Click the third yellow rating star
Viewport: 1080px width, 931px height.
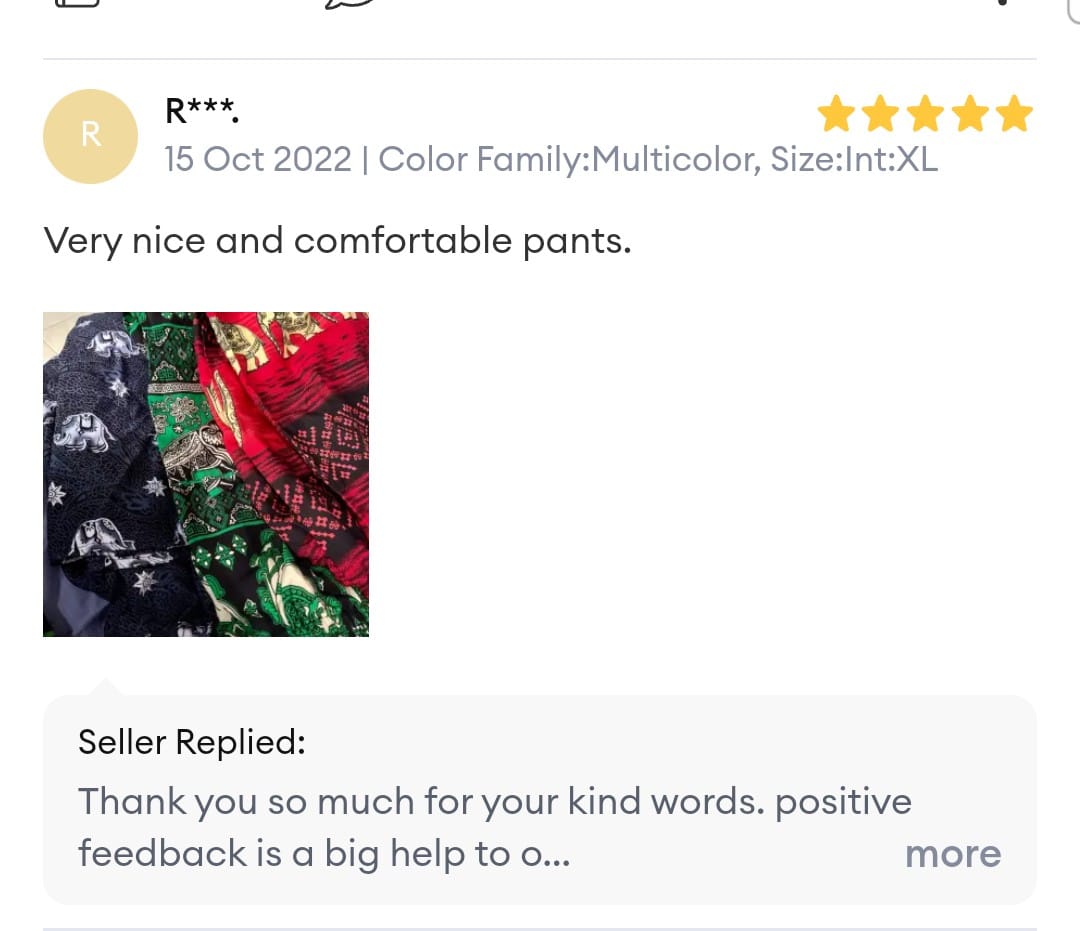925,115
